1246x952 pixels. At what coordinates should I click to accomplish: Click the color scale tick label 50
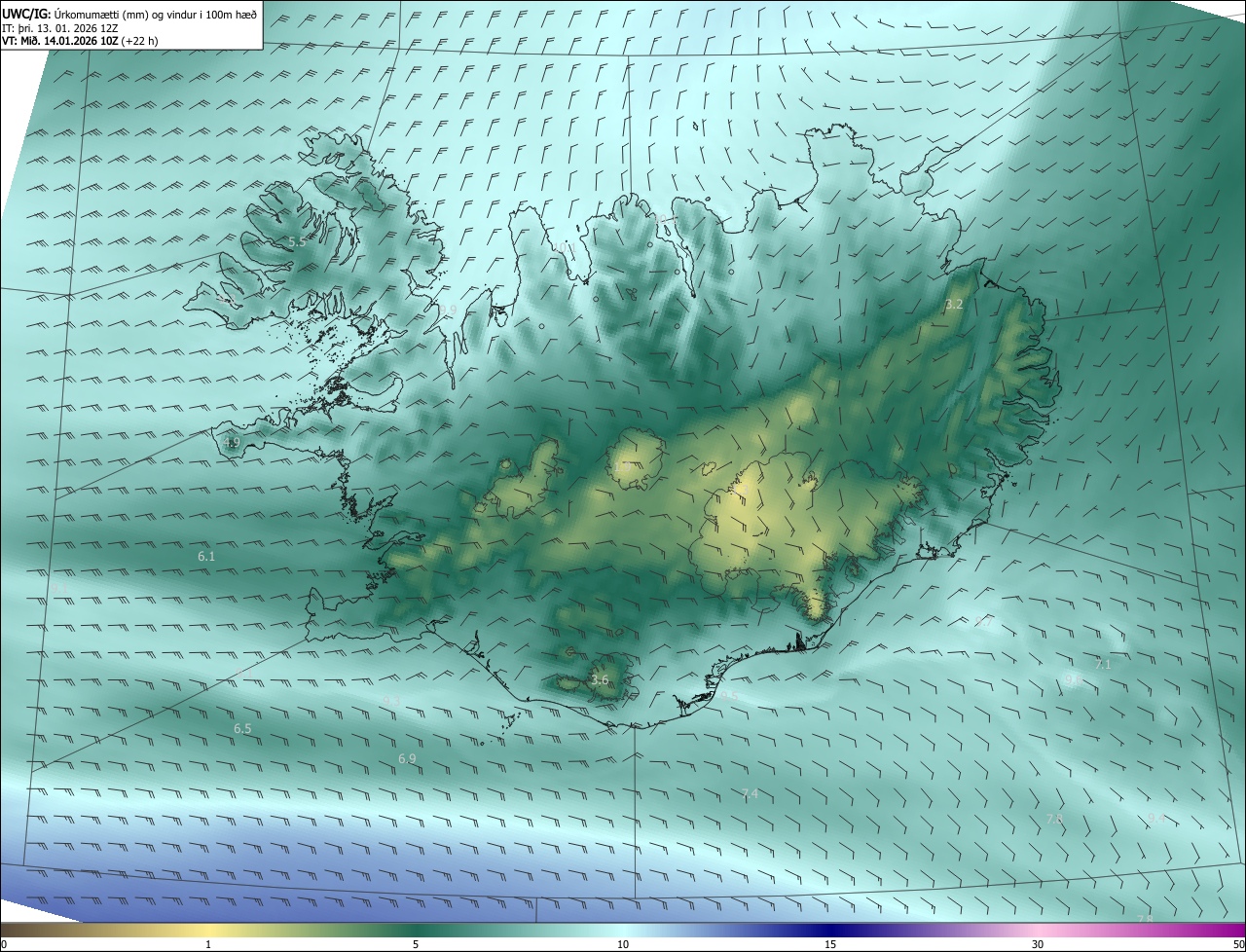pos(1239,944)
